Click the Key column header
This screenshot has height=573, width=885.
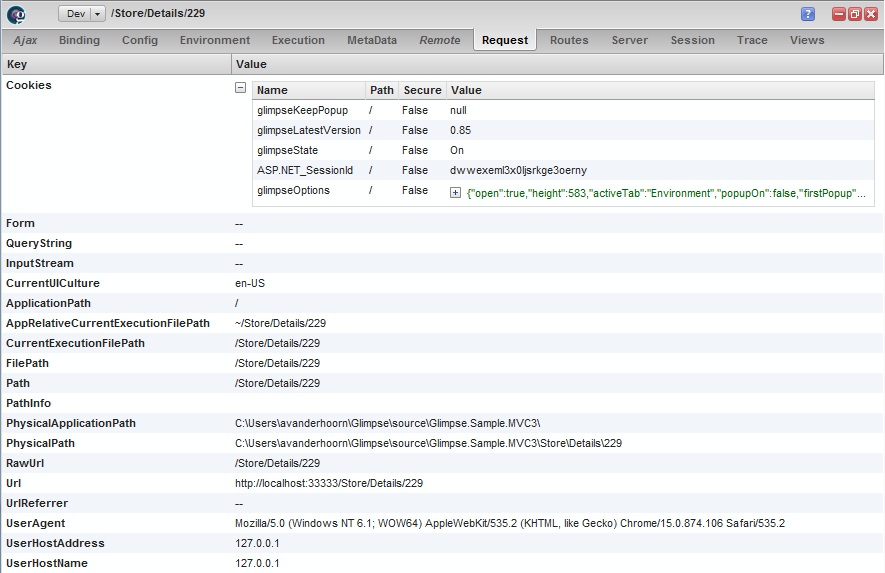(x=116, y=64)
